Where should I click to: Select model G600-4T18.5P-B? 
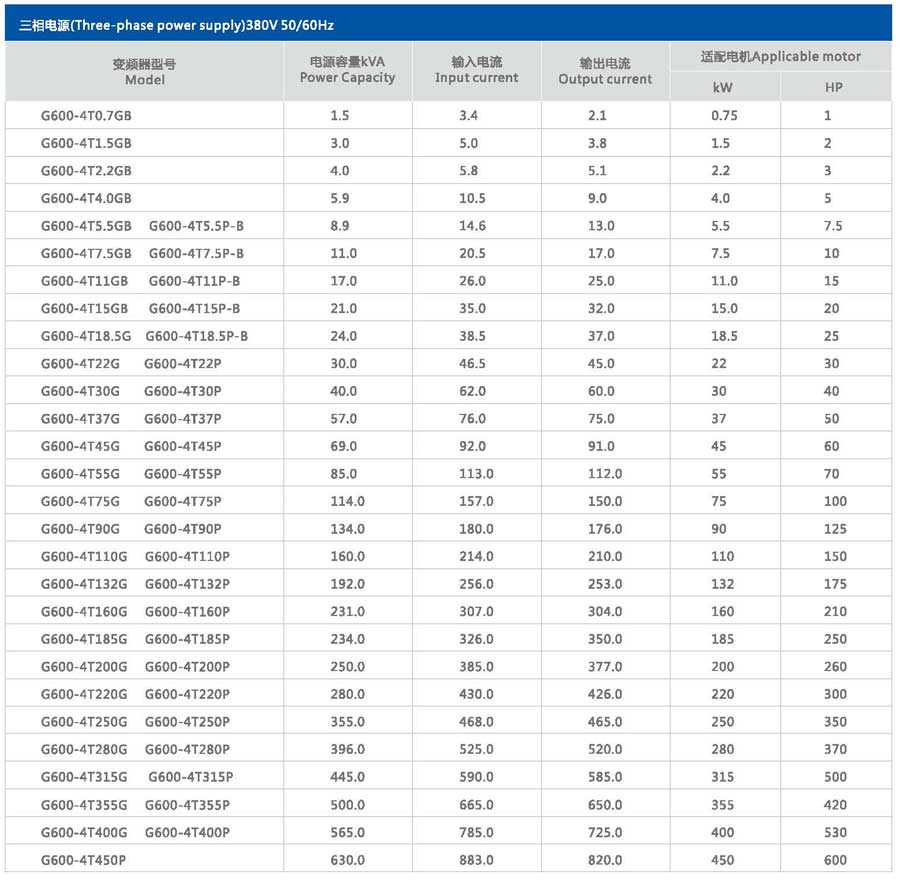pyautogui.click(x=197, y=336)
